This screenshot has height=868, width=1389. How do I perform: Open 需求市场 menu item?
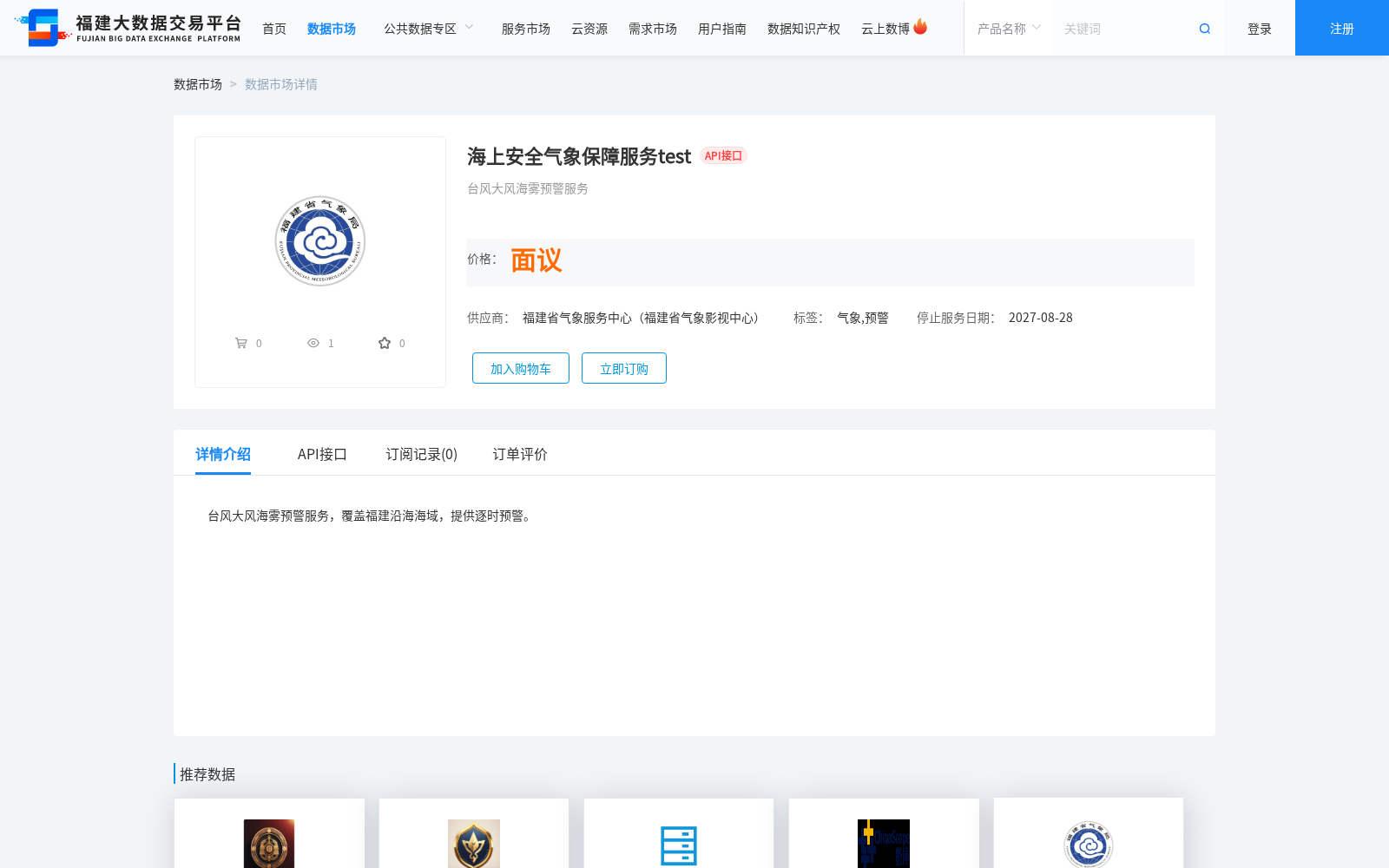653,29
